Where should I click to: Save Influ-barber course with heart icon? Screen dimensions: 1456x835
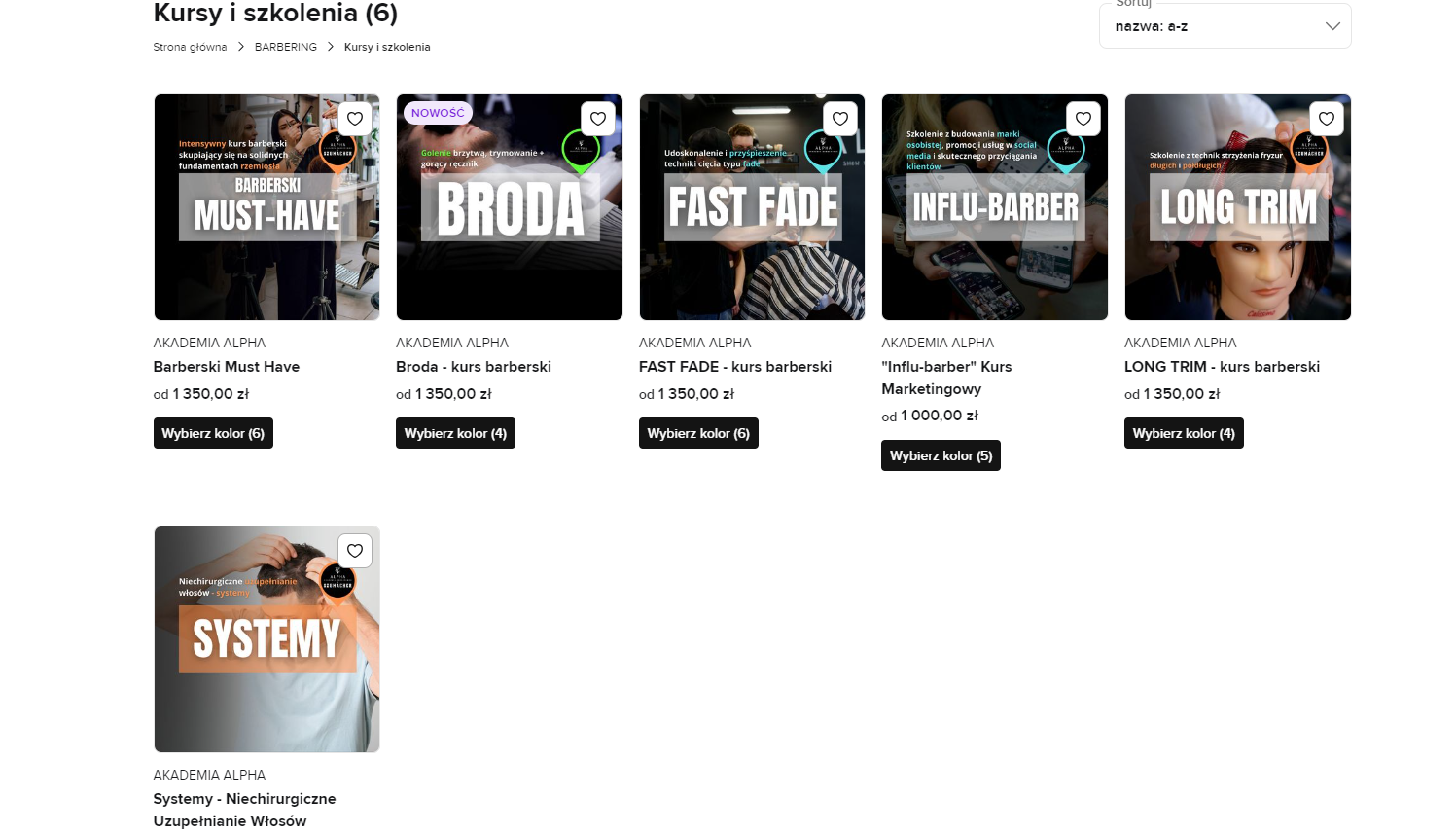(1083, 119)
